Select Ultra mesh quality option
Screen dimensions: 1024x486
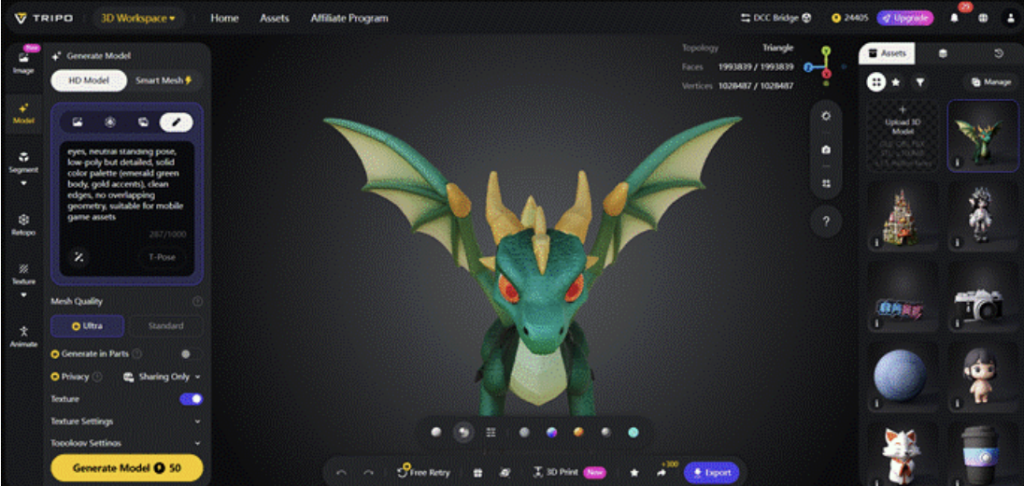click(x=88, y=326)
